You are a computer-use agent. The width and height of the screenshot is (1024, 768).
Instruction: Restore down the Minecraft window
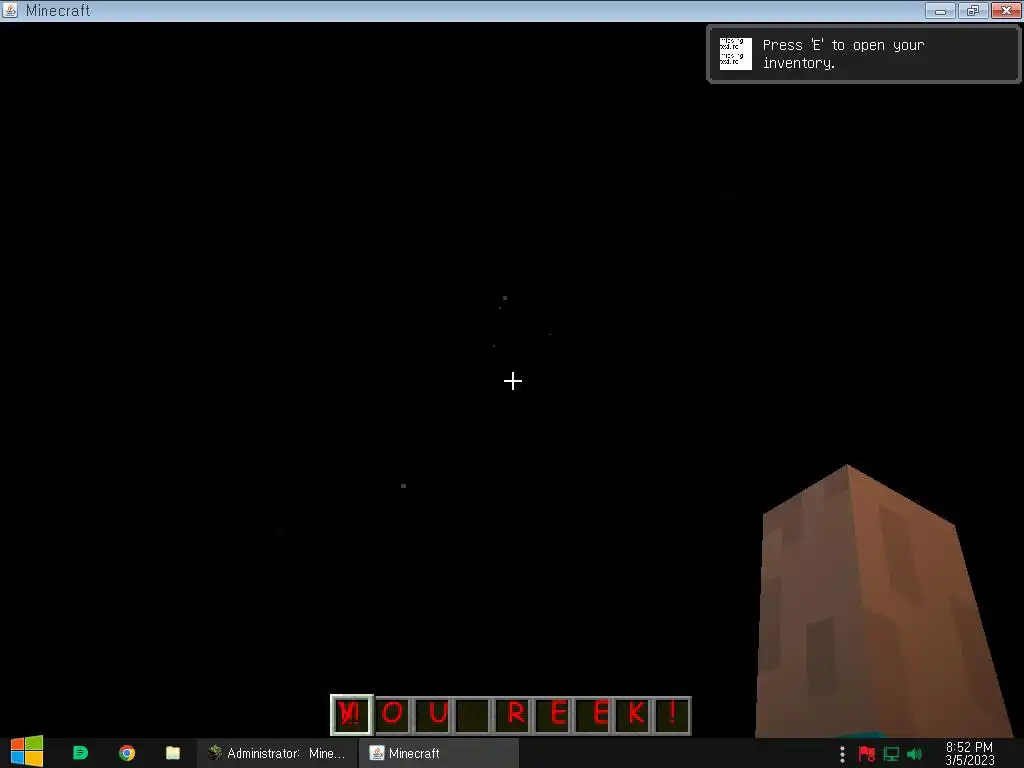pyautogui.click(x=972, y=10)
